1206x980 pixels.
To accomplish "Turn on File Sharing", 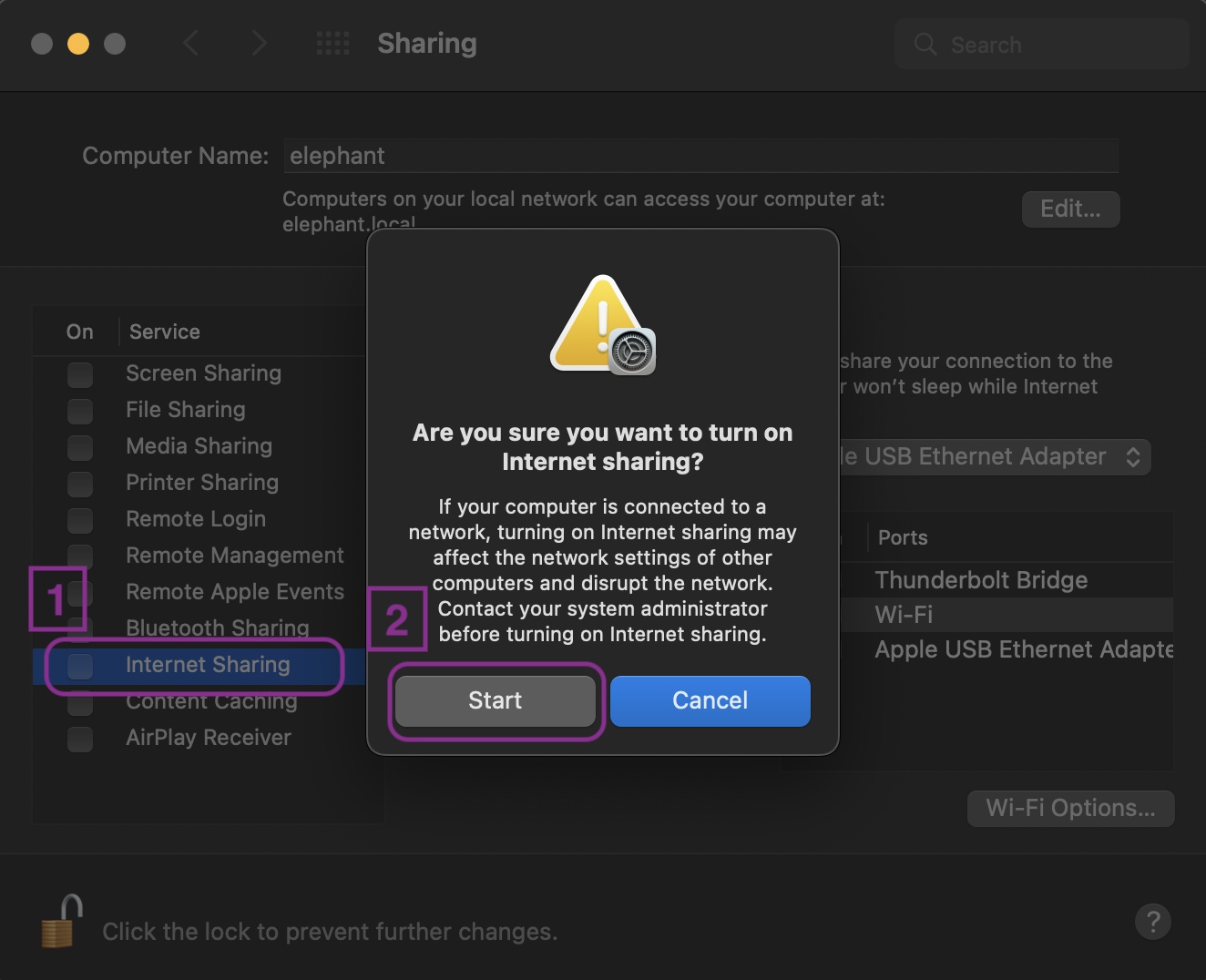I will point(79,411).
